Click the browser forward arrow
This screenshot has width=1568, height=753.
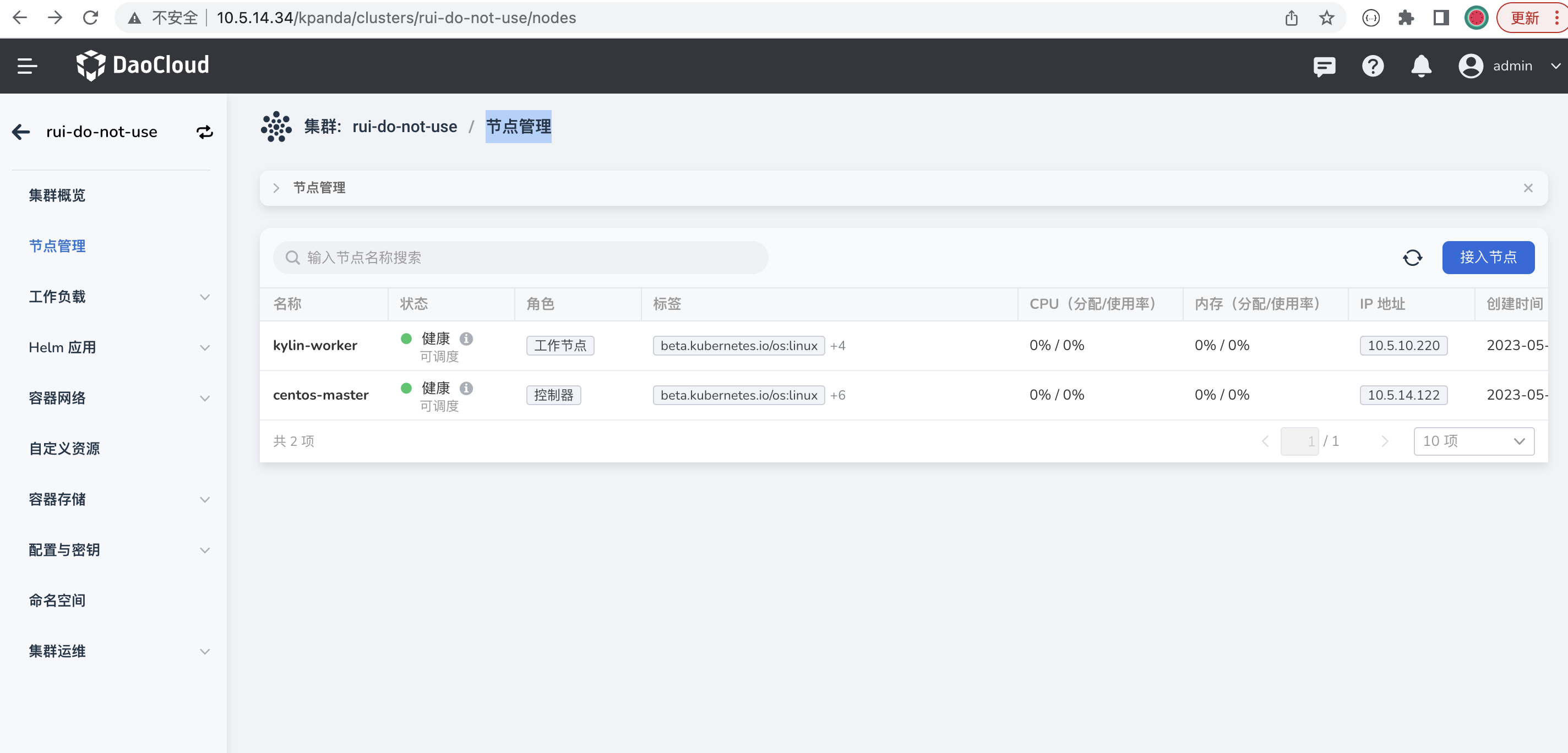pyautogui.click(x=55, y=18)
